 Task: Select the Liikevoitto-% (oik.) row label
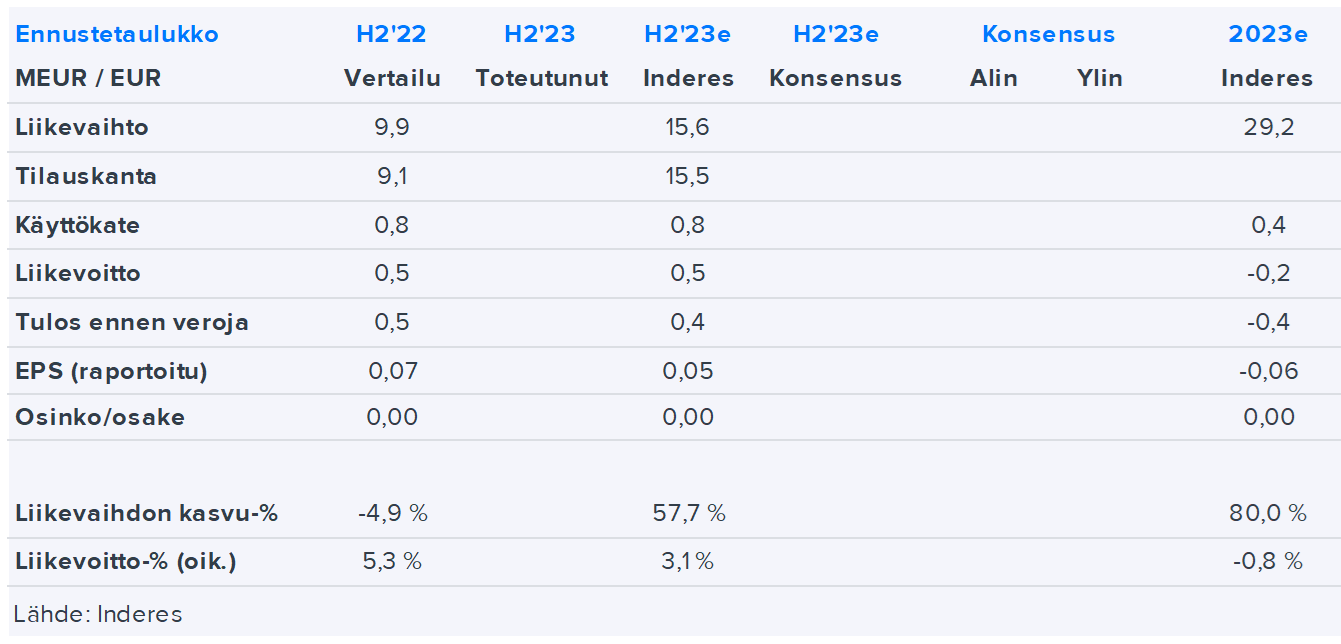[x=126, y=562]
